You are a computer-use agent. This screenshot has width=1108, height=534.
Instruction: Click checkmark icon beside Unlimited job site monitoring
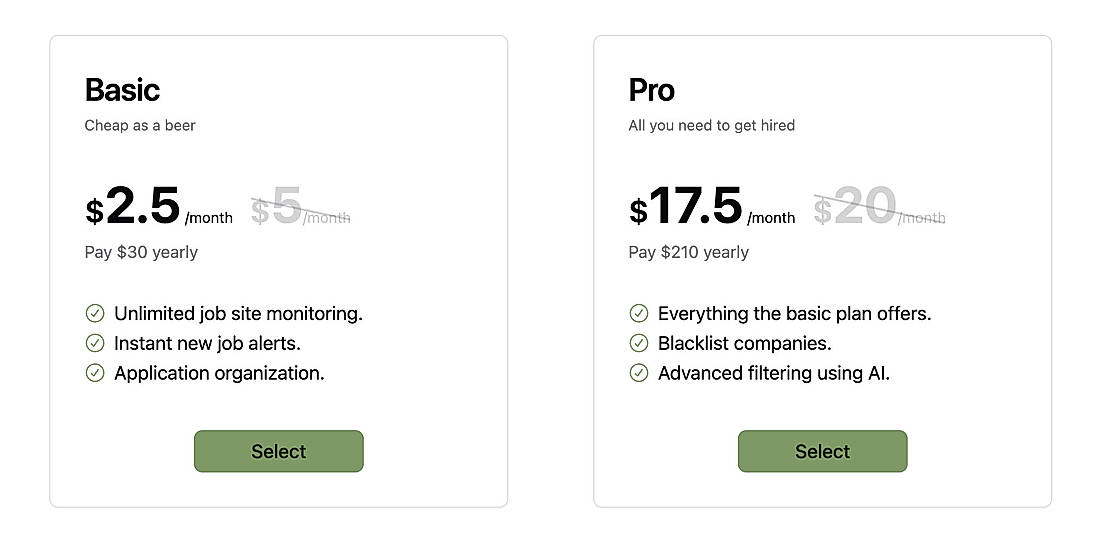[x=95, y=313]
